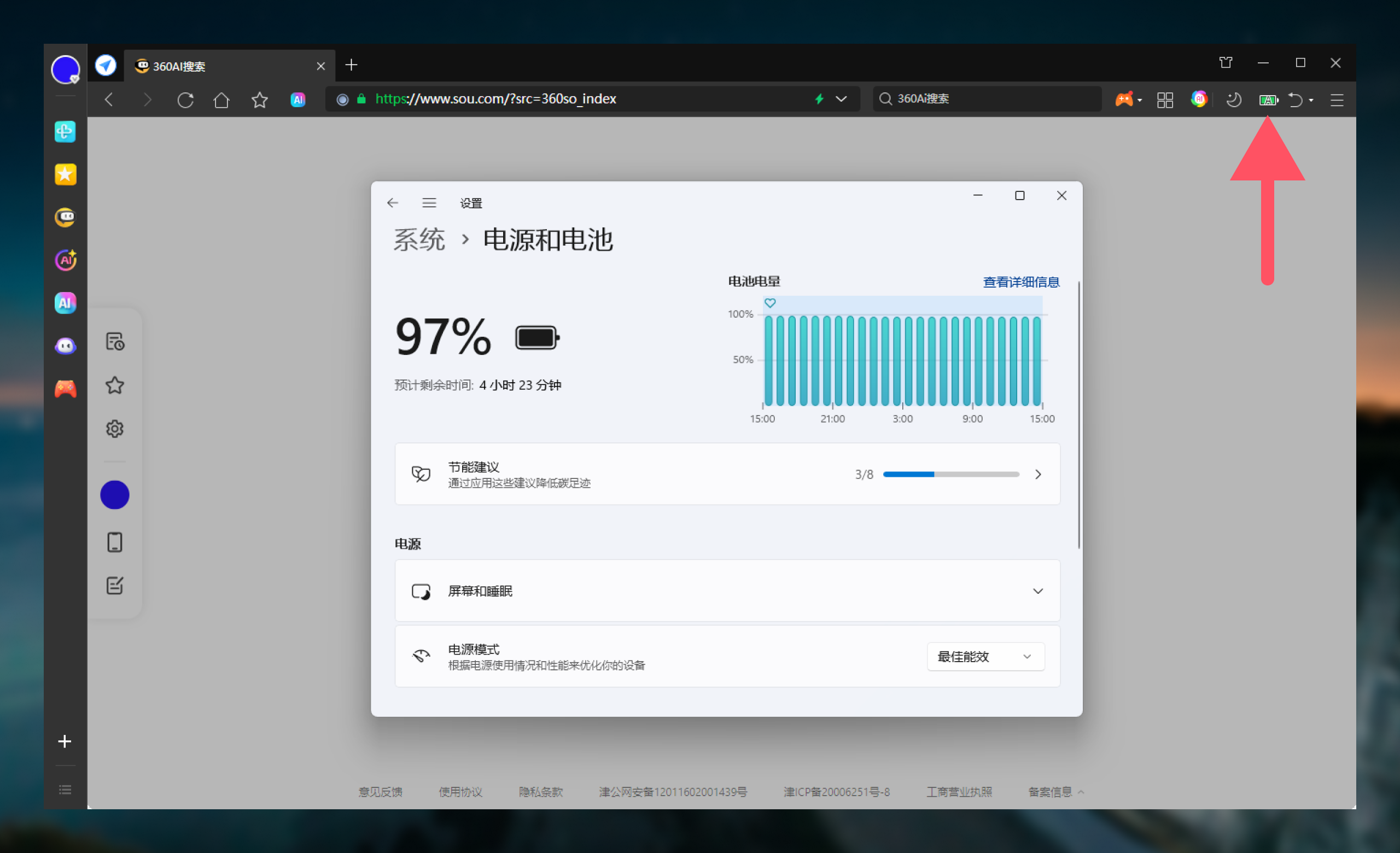
Task: Open the red gamepad sidebar icon
Action: (x=65, y=389)
